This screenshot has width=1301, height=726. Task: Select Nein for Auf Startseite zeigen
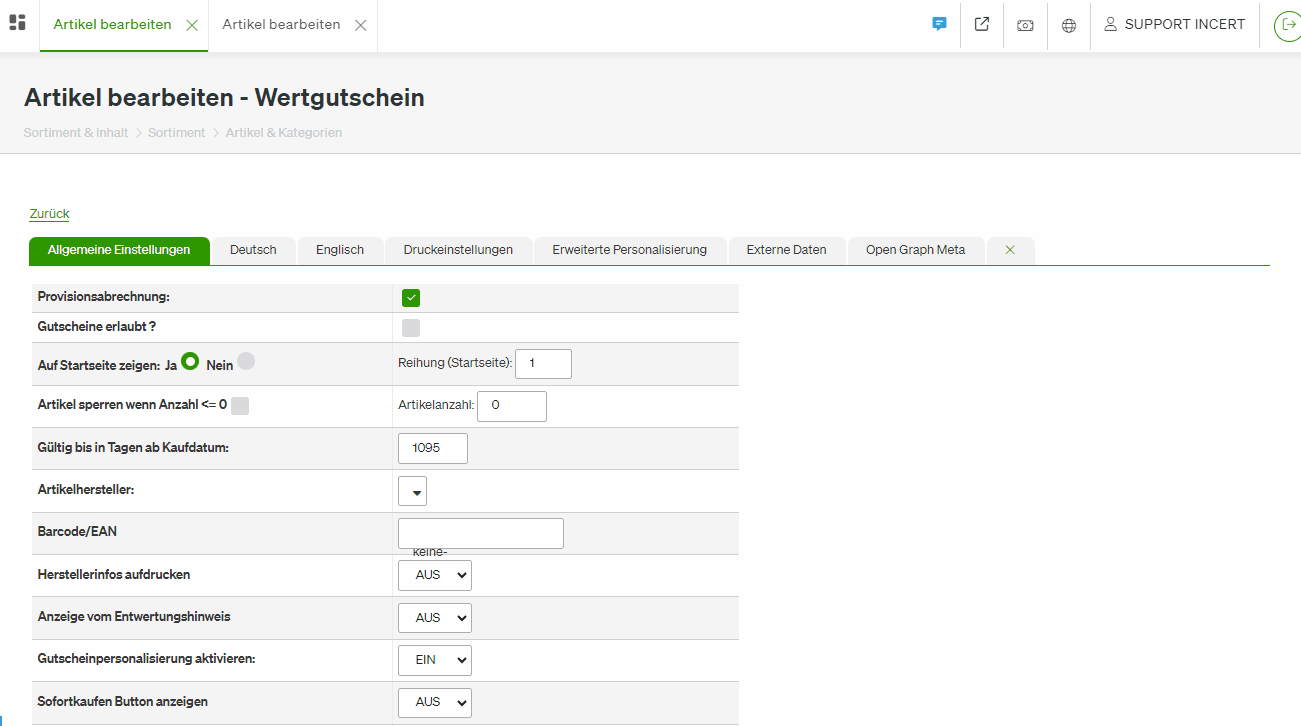click(246, 362)
